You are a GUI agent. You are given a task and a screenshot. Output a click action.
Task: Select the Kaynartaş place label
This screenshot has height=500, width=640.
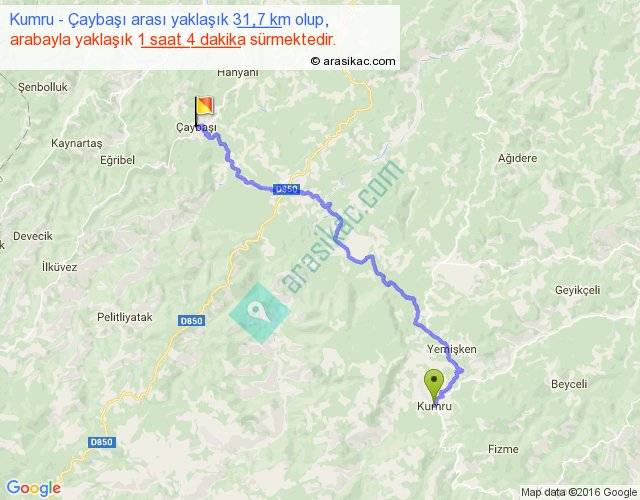tap(77, 144)
